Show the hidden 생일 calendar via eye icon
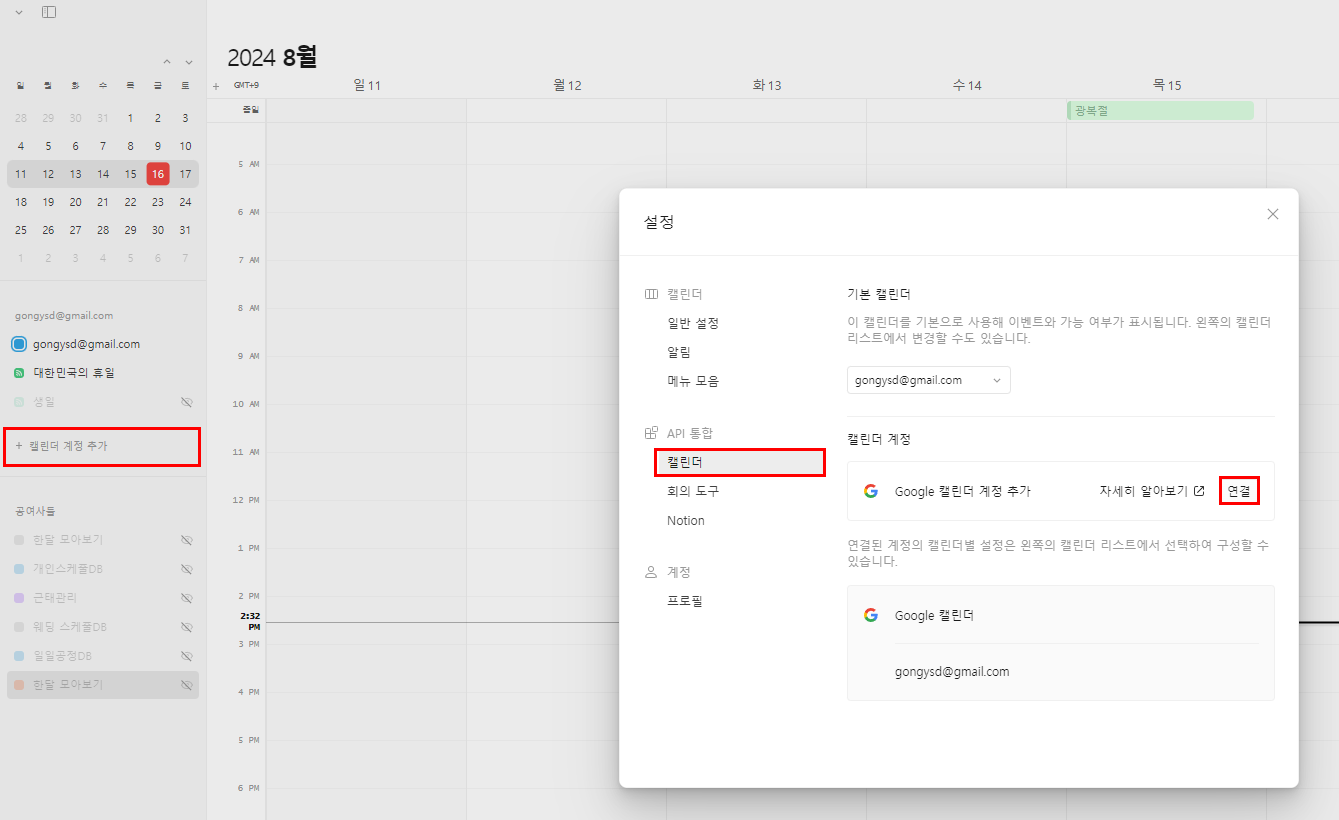 (x=186, y=402)
